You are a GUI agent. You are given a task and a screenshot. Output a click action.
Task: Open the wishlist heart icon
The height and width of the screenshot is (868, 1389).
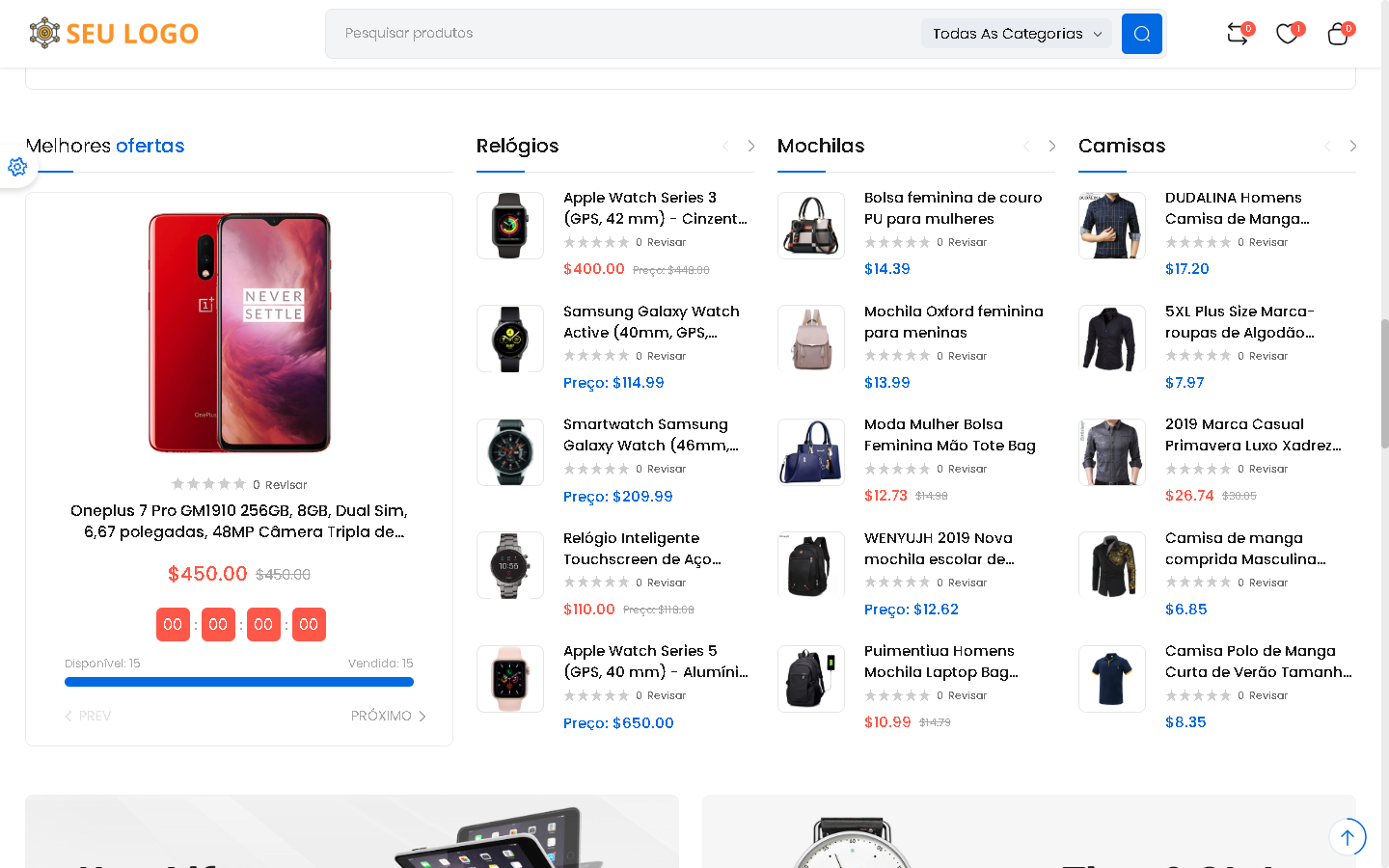point(1287,34)
